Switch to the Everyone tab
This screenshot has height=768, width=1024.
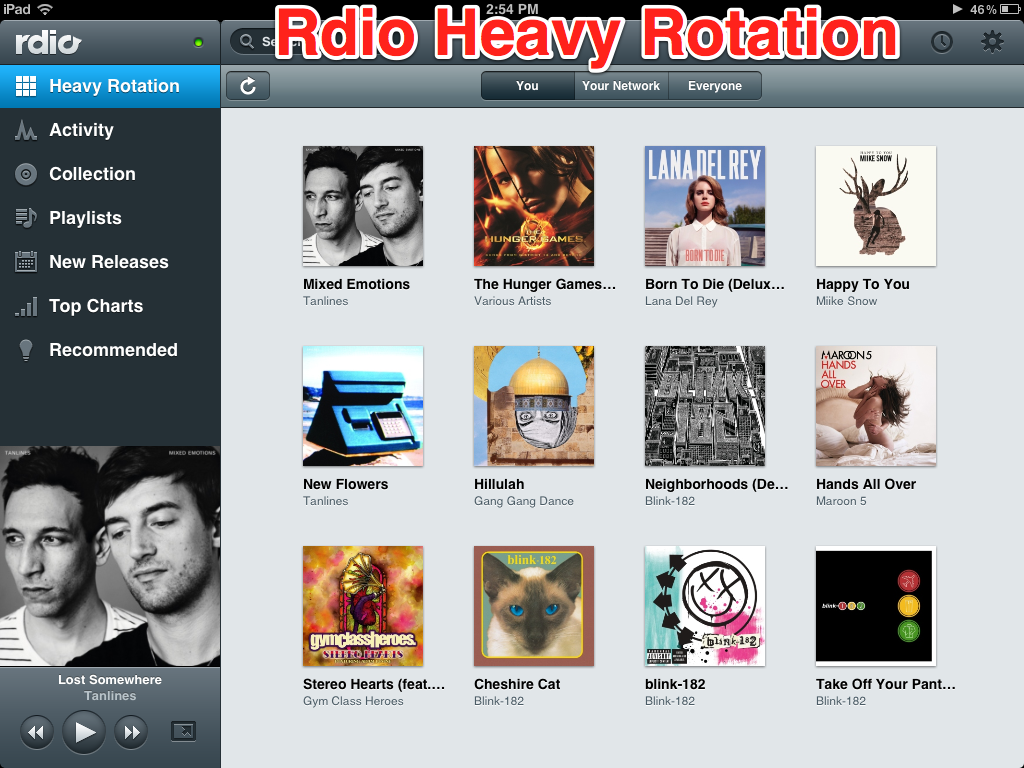pyautogui.click(x=715, y=86)
